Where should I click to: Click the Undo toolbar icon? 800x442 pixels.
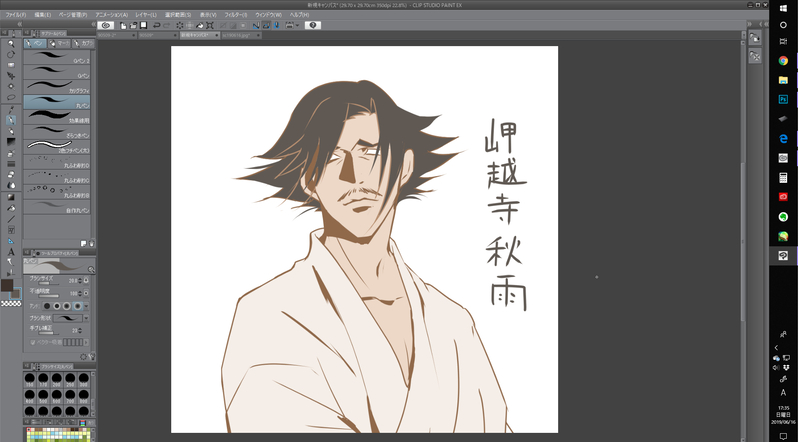157,25
